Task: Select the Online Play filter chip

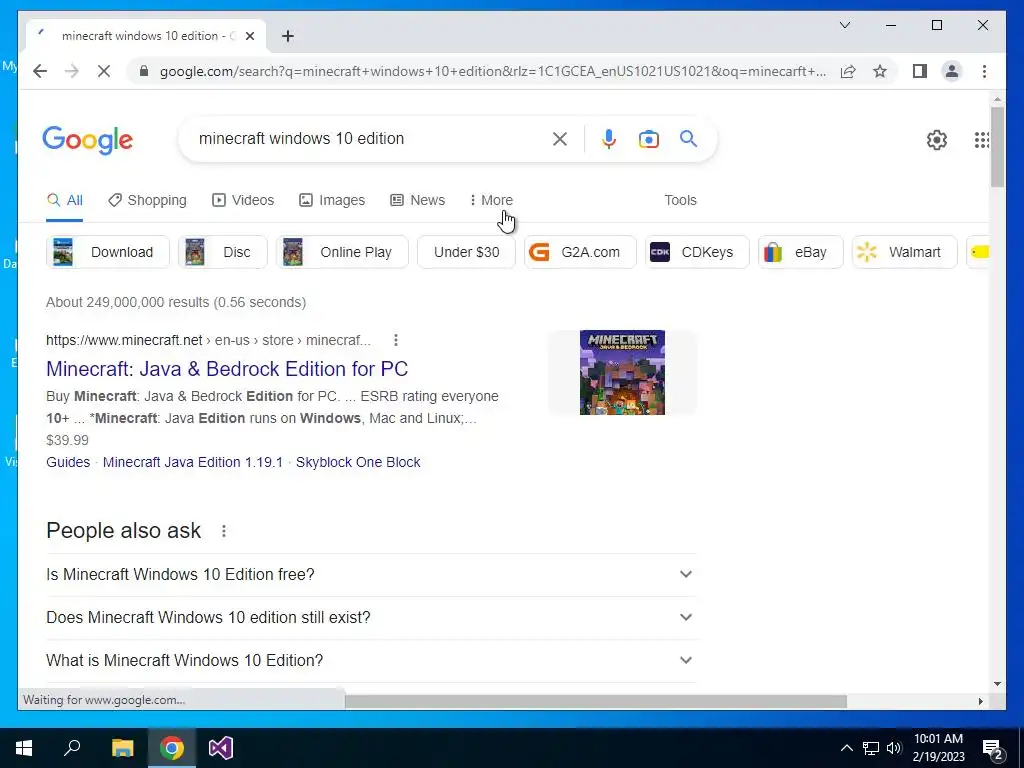Action: 342,252
